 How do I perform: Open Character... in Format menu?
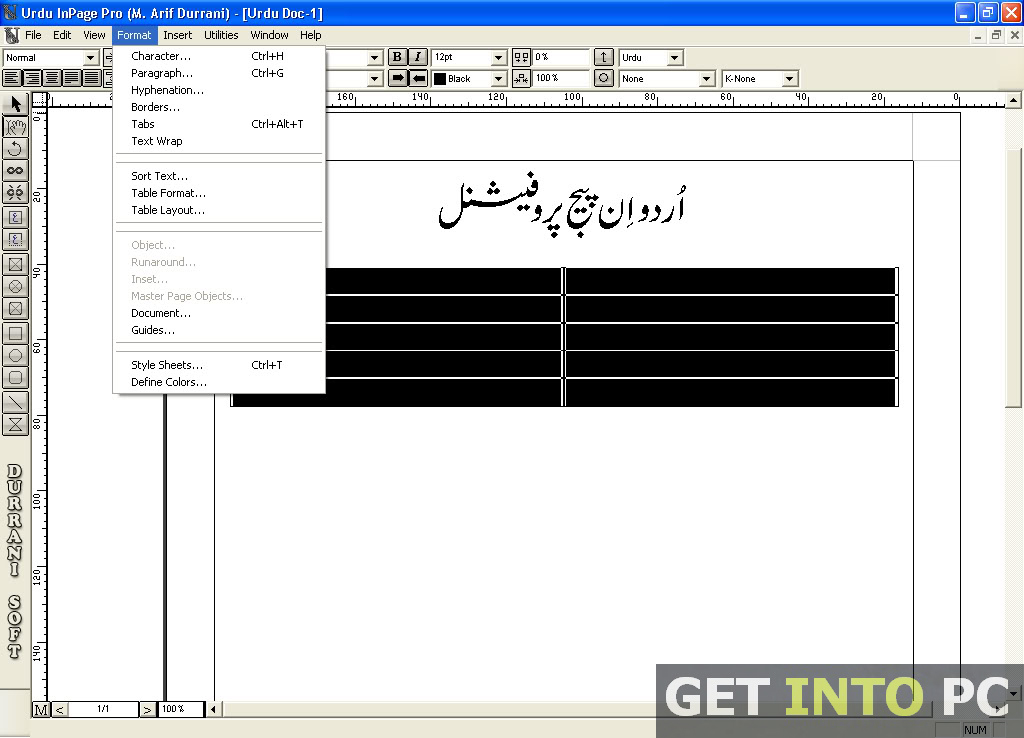click(x=219, y=56)
